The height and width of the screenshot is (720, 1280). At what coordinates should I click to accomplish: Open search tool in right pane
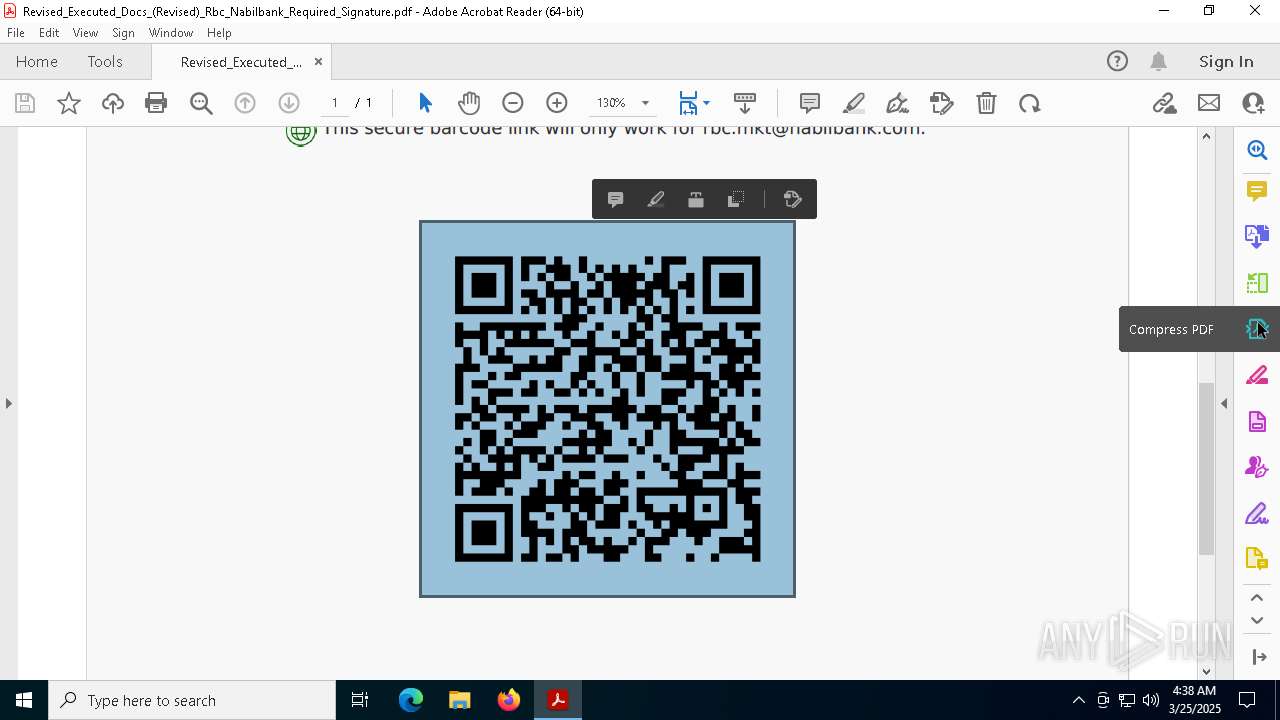1257,150
